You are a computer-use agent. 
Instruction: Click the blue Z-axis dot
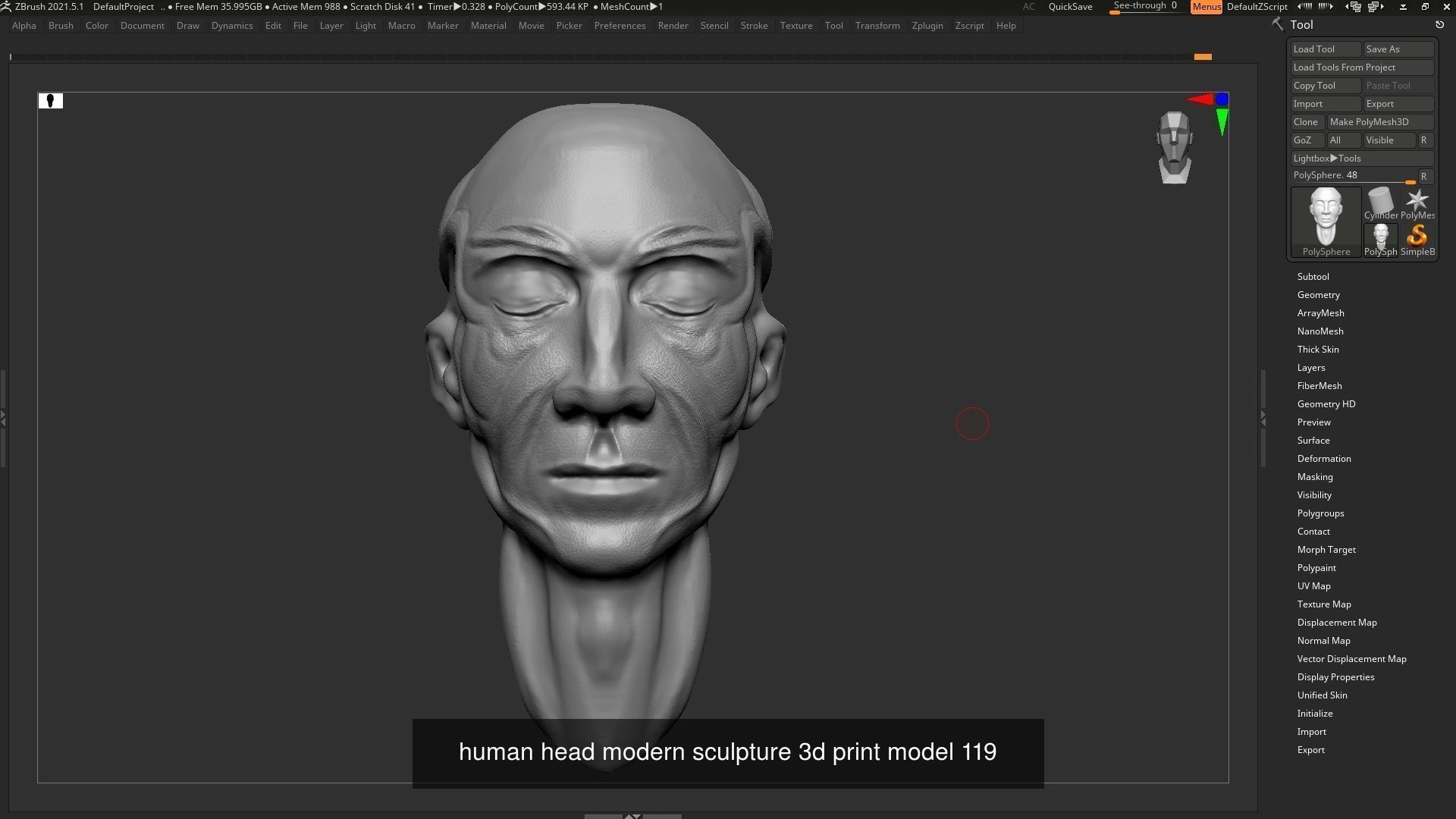(x=1222, y=99)
